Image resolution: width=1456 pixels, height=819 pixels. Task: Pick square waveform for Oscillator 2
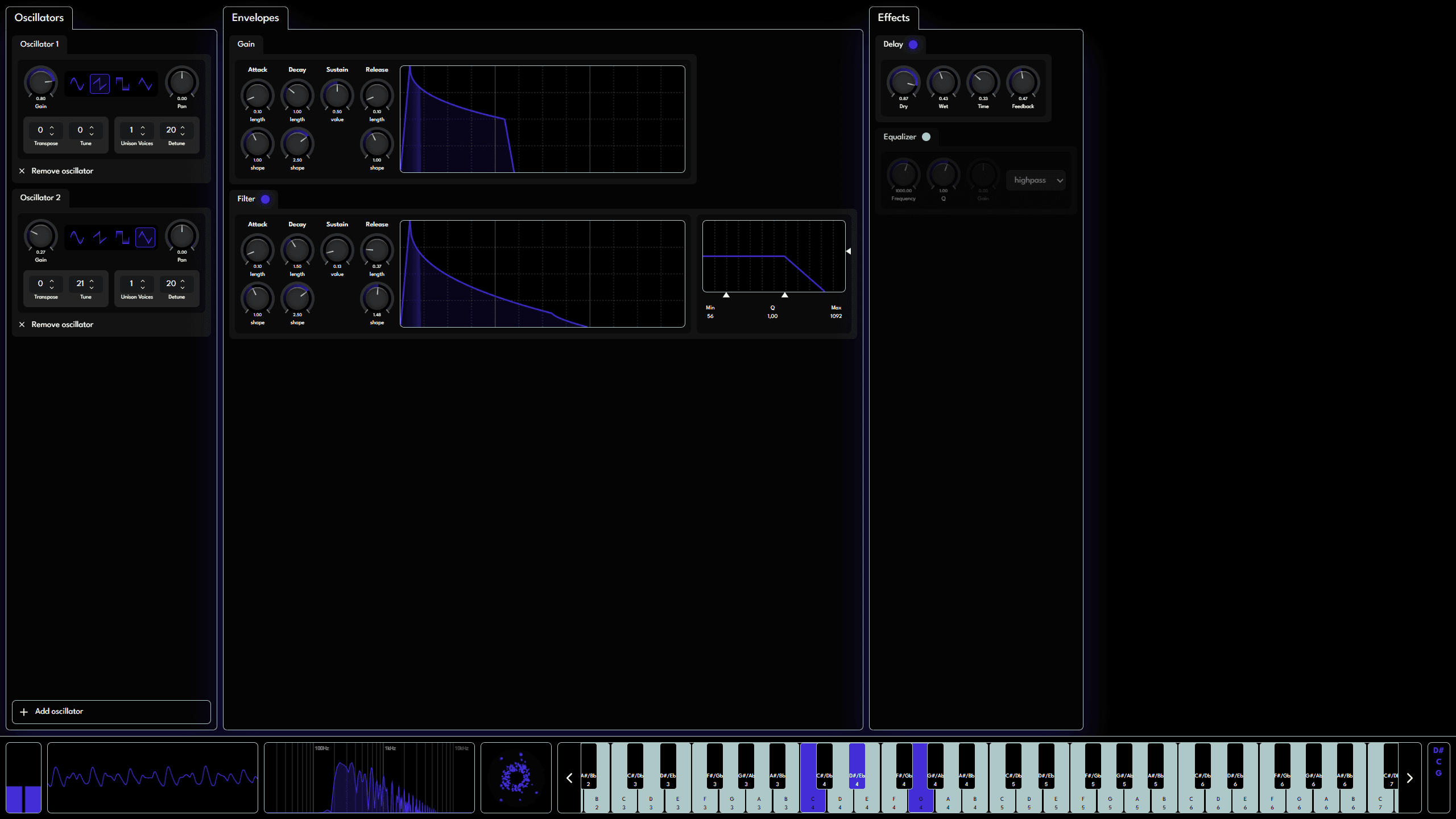tap(122, 238)
